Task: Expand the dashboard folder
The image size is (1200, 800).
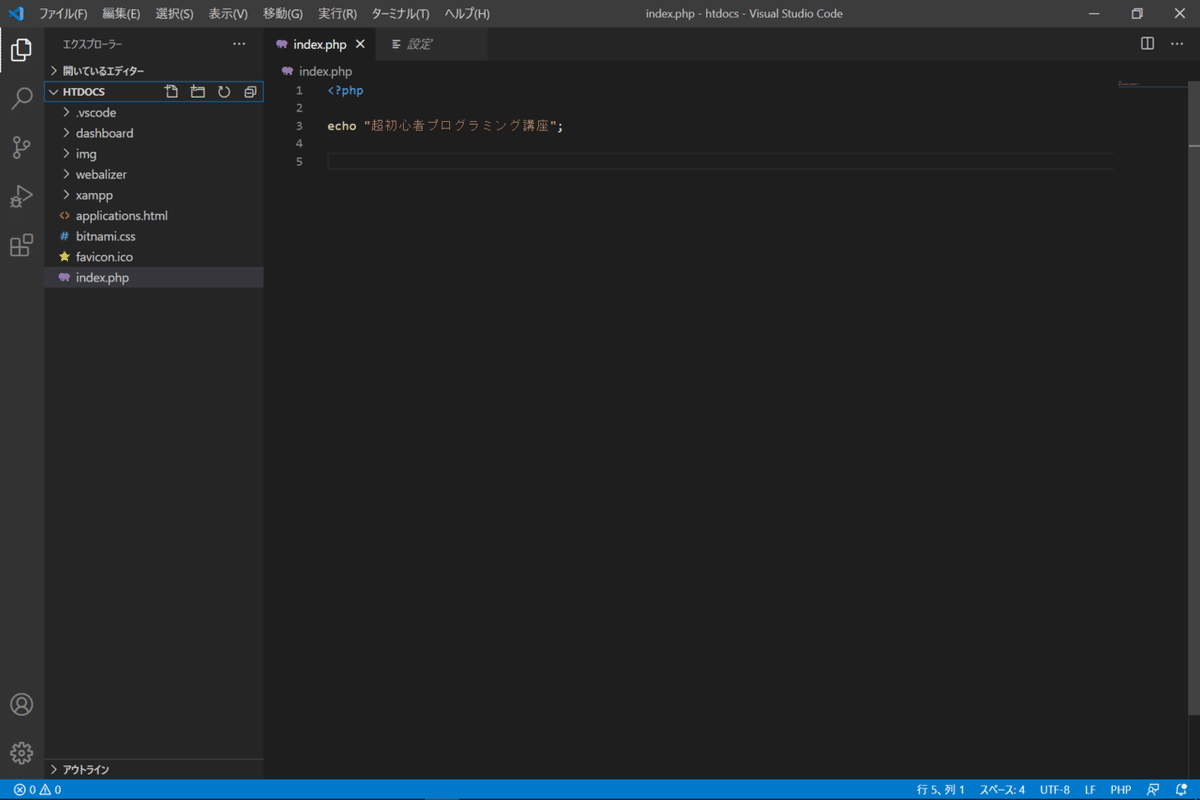Action: tap(154, 133)
